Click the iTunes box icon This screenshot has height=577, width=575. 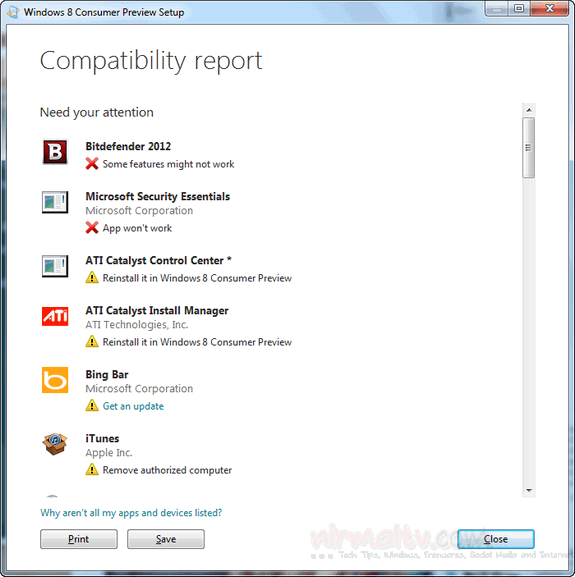55,444
